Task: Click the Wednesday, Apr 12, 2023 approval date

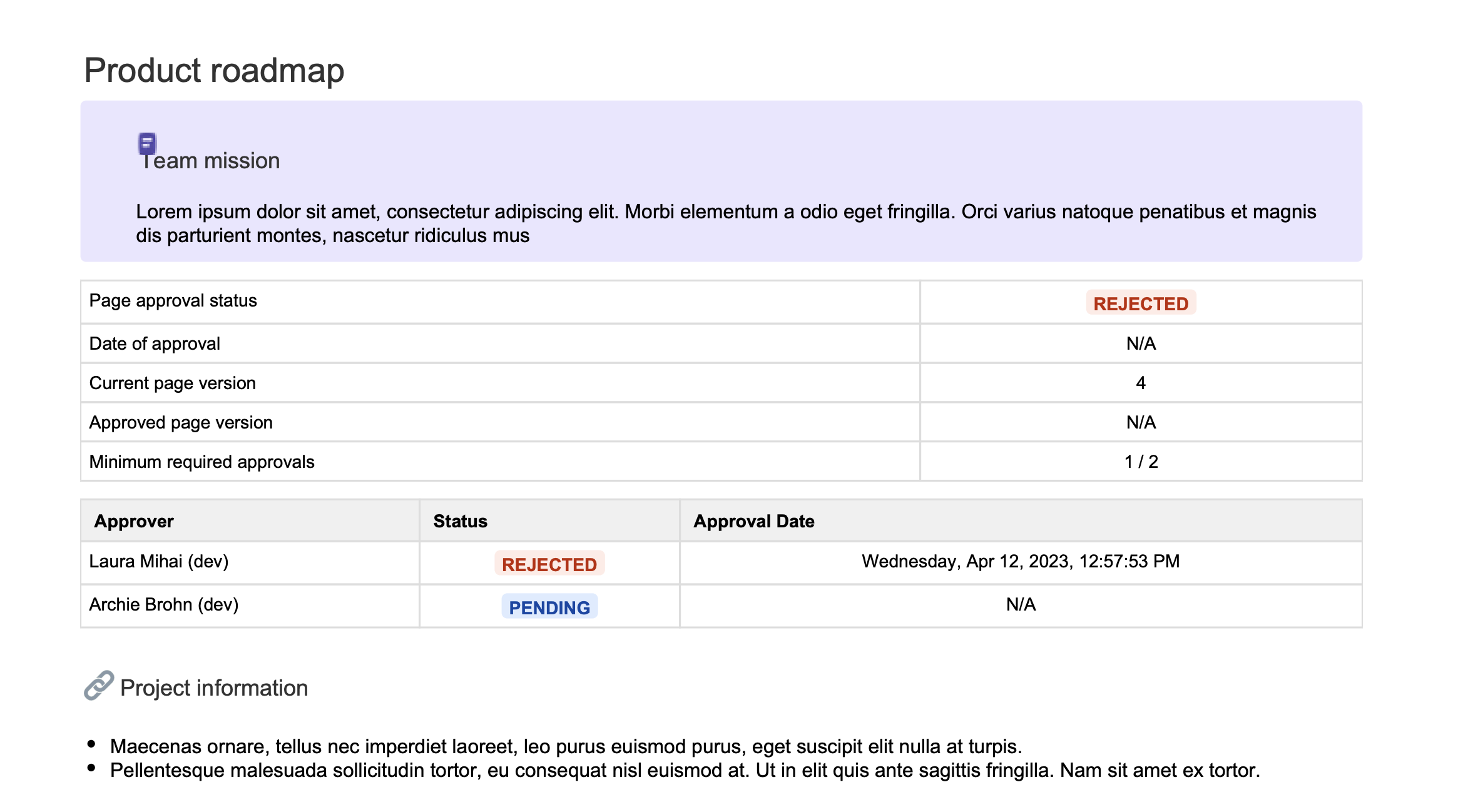Action: click(x=1020, y=561)
